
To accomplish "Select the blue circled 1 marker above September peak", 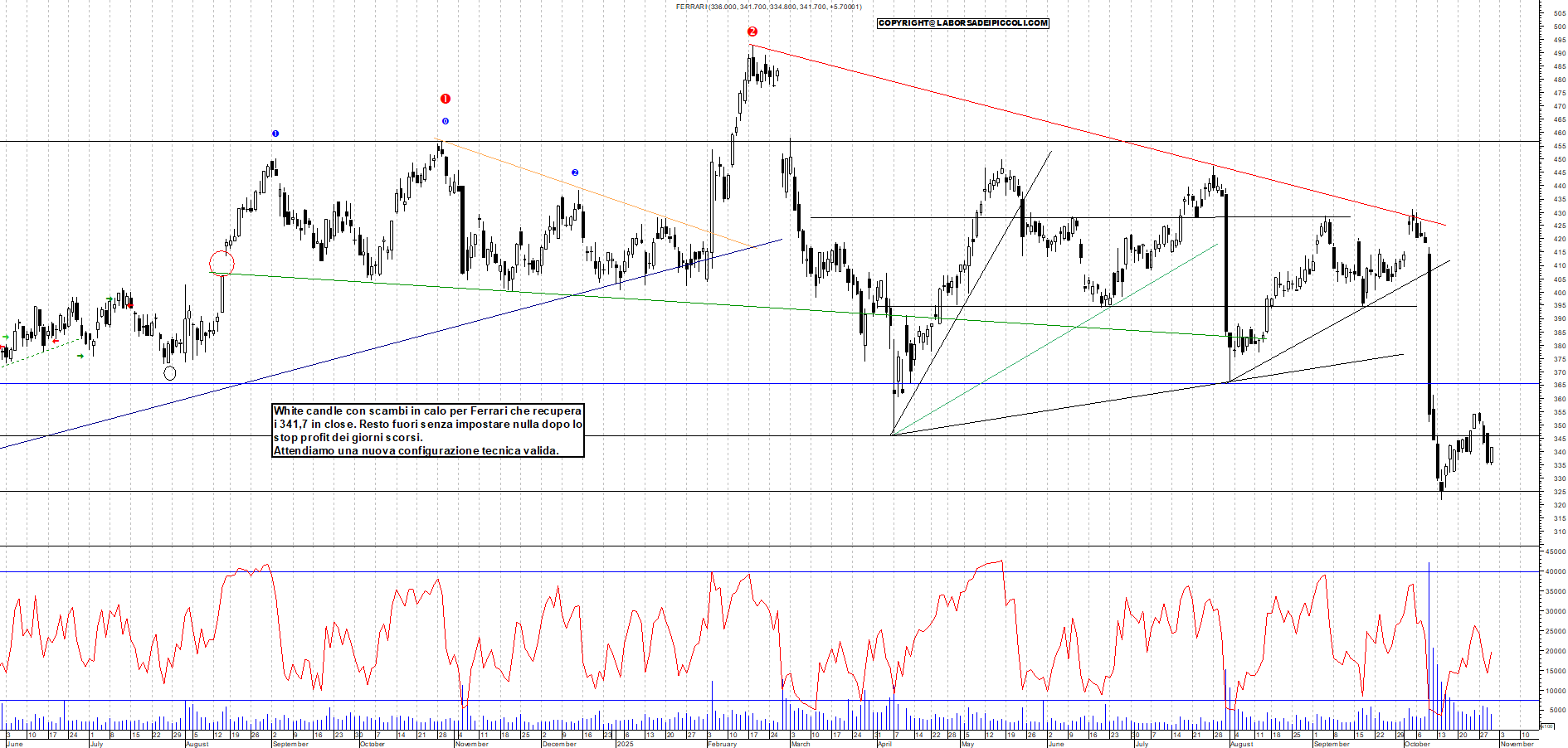I will [275, 133].
